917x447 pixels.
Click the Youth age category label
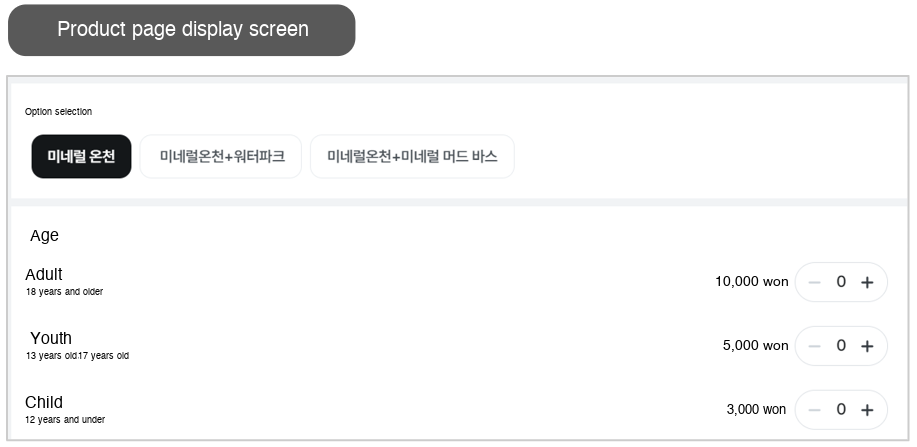pos(51,338)
